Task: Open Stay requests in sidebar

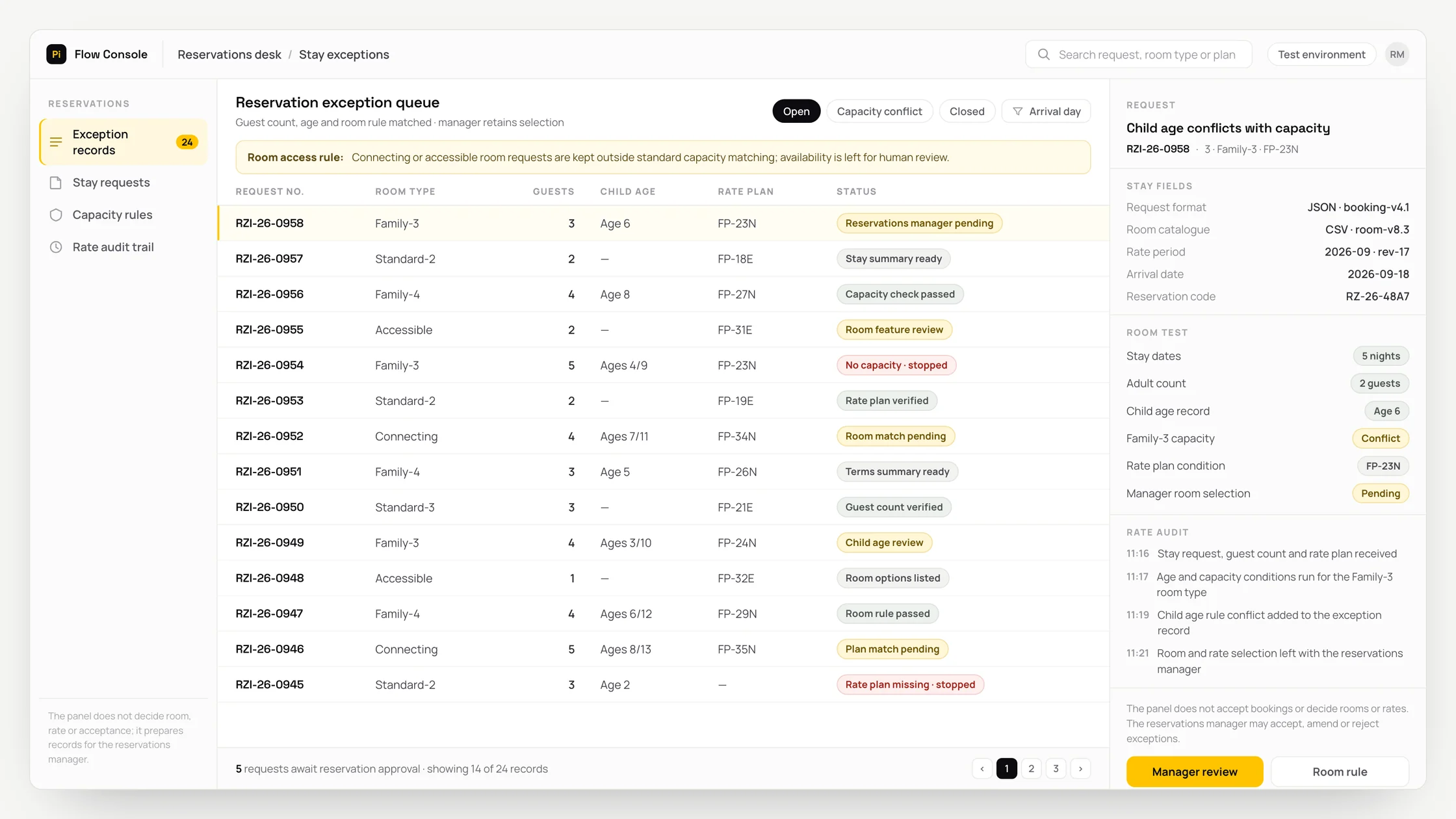Action: pos(123,183)
